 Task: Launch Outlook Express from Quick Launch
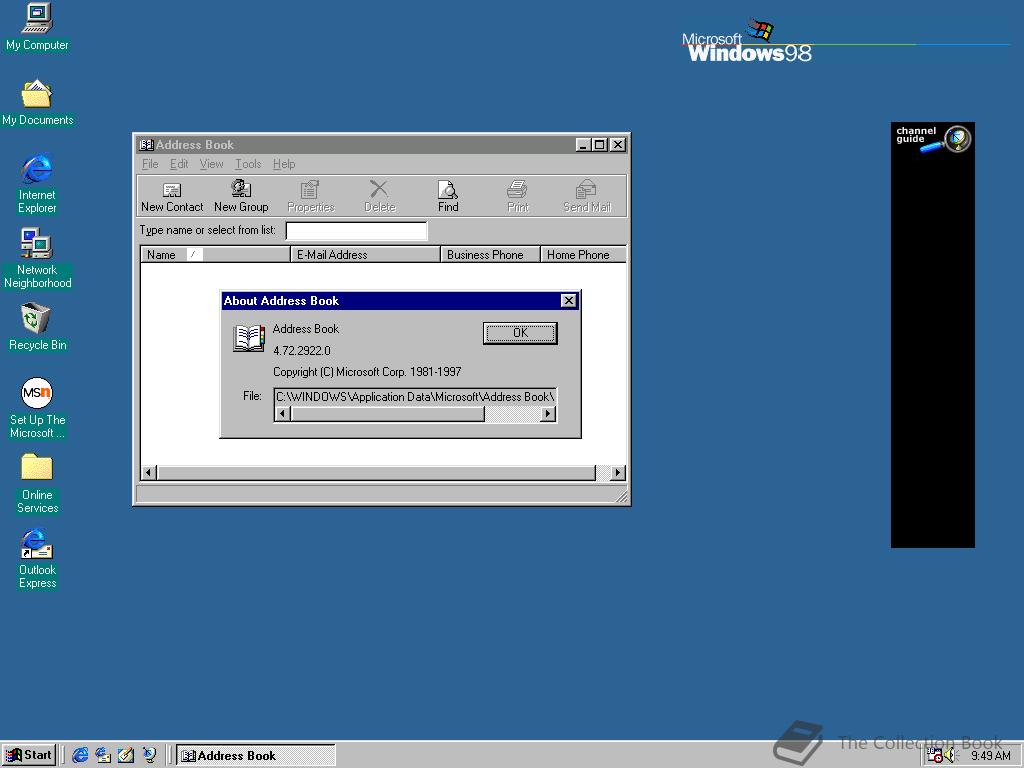(103, 756)
